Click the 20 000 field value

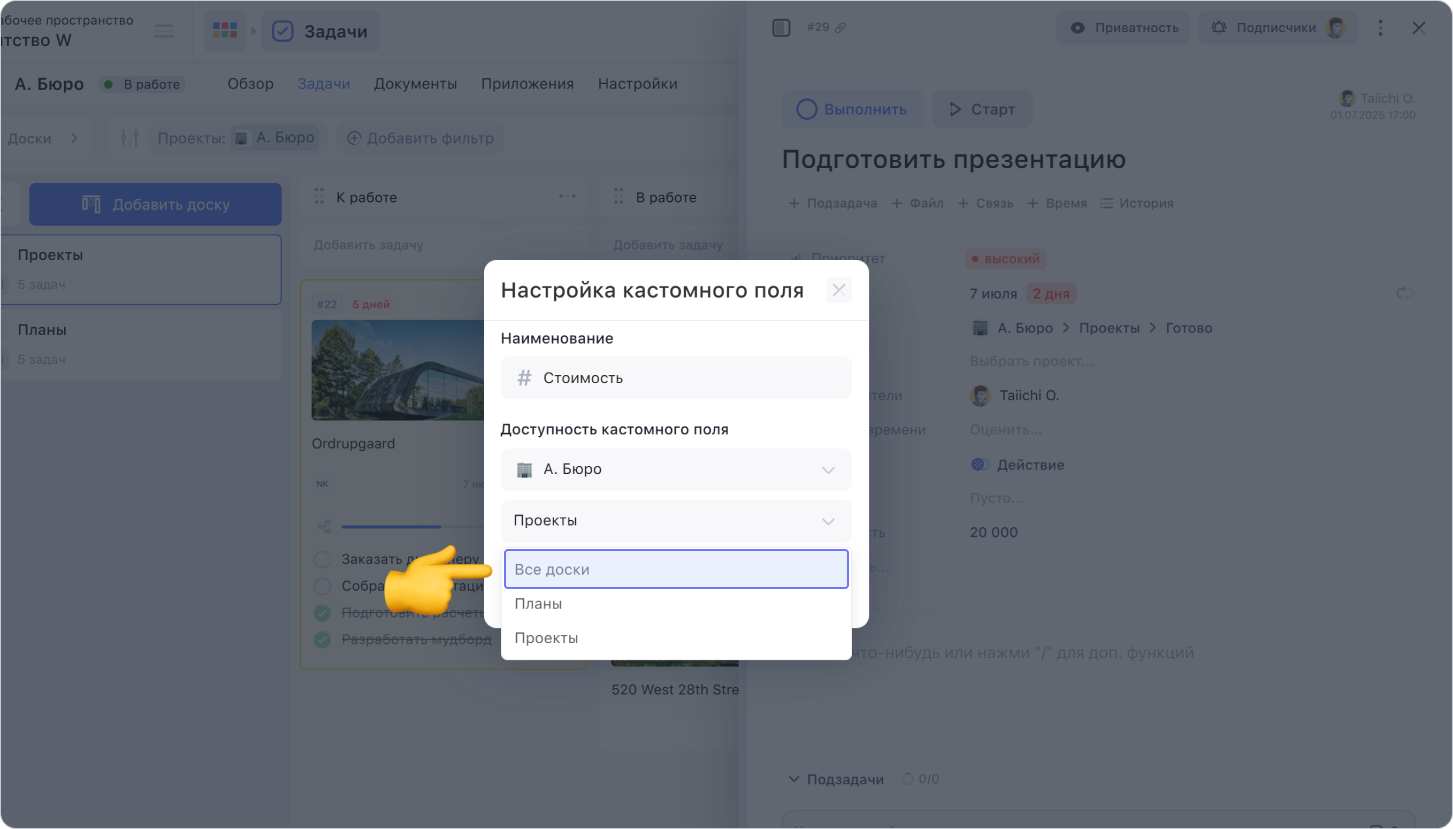(x=994, y=532)
